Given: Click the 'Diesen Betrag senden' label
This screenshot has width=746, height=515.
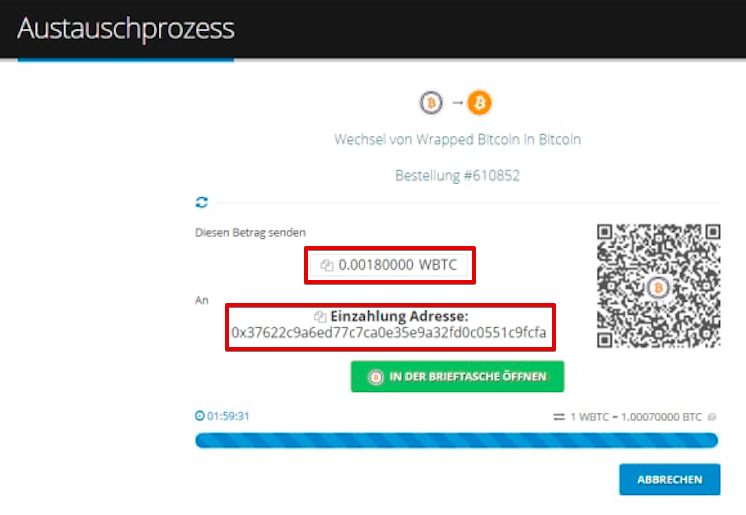Looking at the screenshot, I should click(x=250, y=233).
